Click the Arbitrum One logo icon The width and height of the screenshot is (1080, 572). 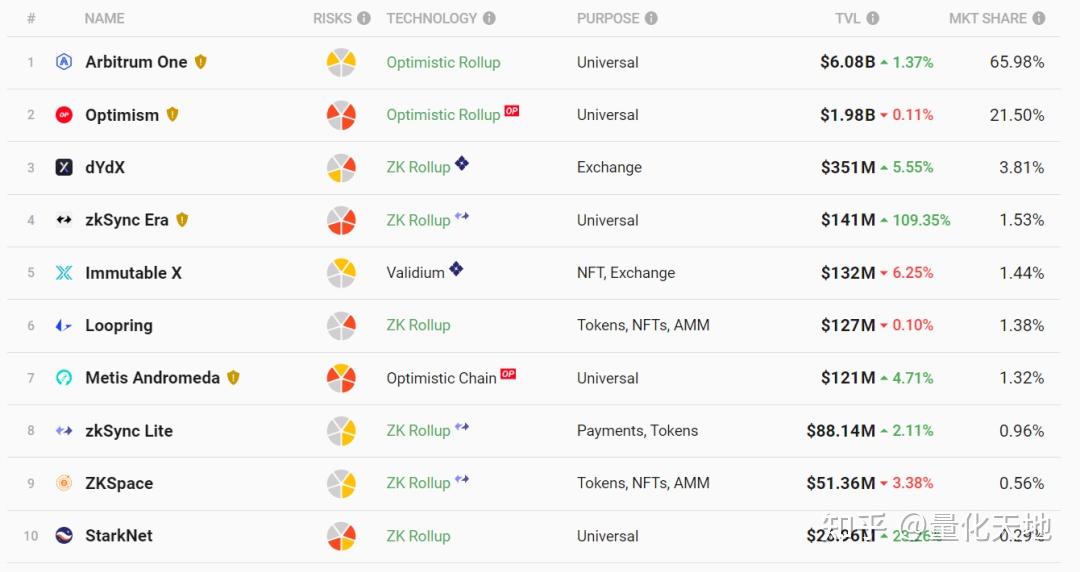tap(64, 62)
